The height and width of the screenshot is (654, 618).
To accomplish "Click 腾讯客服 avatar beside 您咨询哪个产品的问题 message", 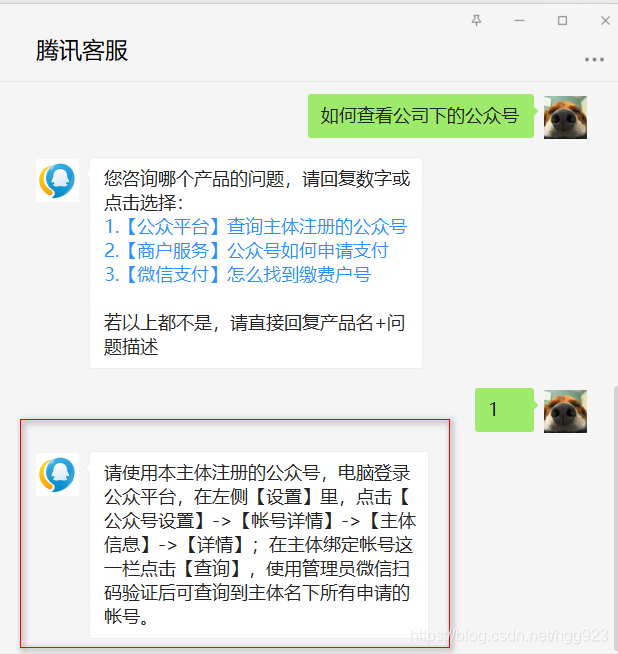I will (x=58, y=181).
